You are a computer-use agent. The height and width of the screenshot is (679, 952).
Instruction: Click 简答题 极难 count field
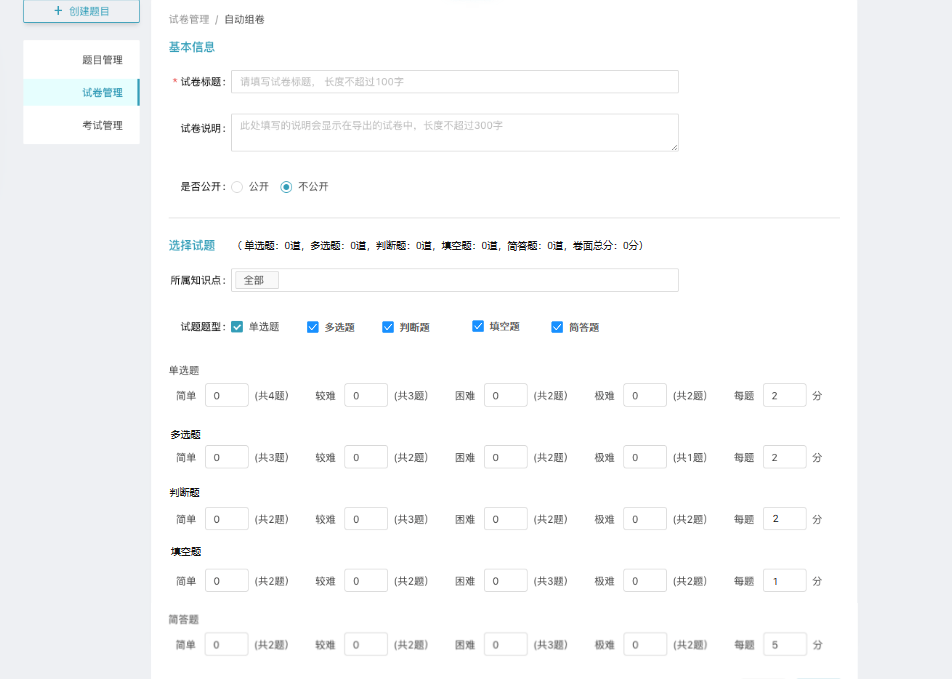click(645, 644)
